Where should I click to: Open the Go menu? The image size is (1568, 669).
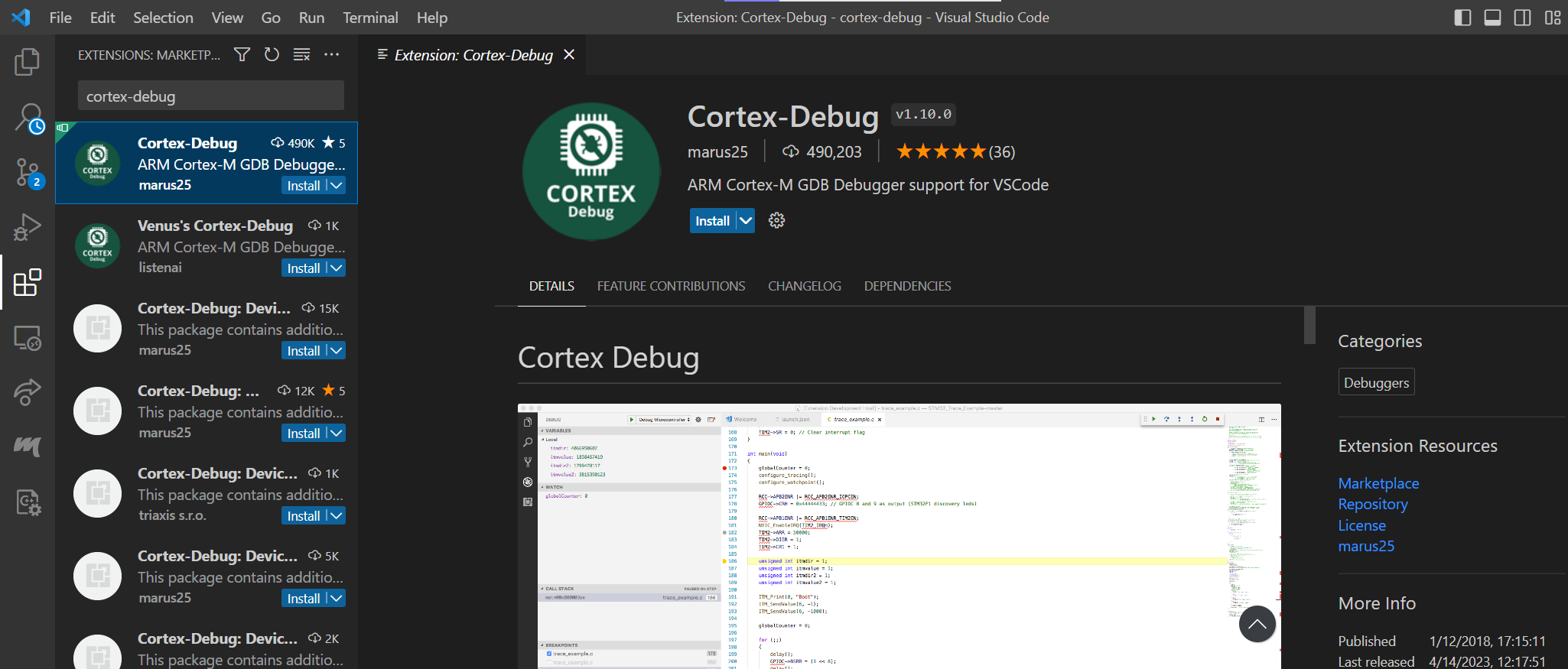(x=271, y=18)
